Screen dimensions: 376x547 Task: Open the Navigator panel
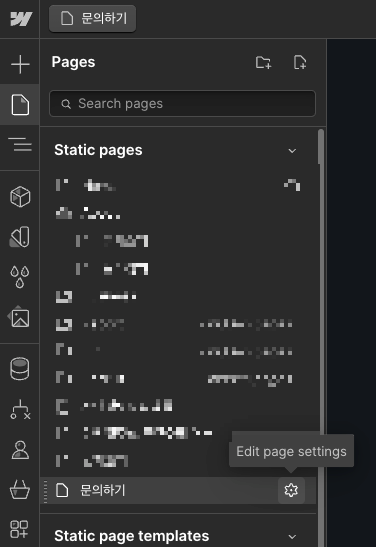pyautogui.click(x=20, y=144)
